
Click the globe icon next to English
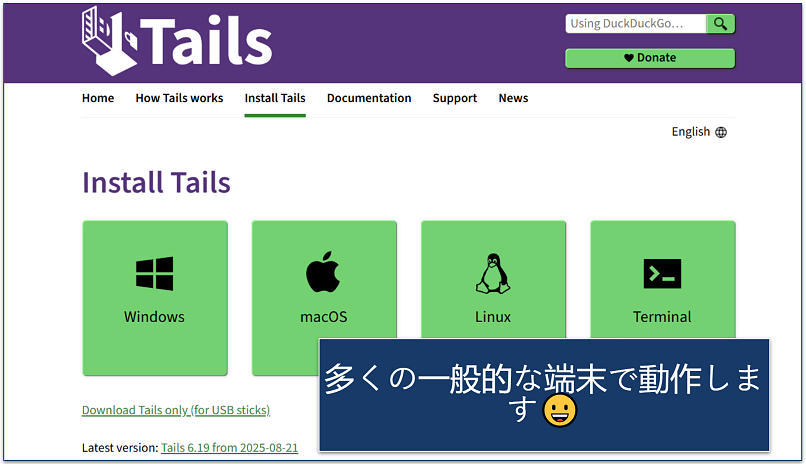pos(721,133)
